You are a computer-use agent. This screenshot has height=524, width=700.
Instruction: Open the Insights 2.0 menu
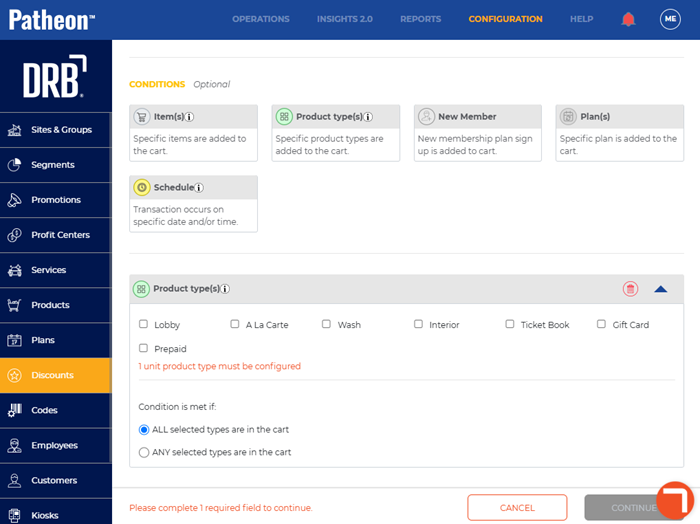(345, 19)
